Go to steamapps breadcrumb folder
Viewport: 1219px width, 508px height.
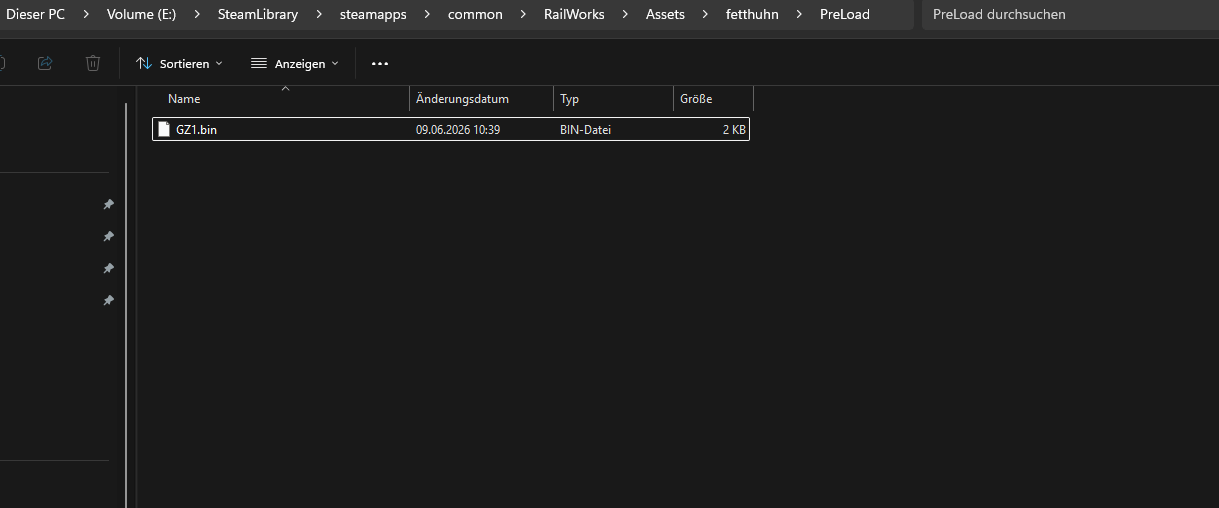point(373,14)
